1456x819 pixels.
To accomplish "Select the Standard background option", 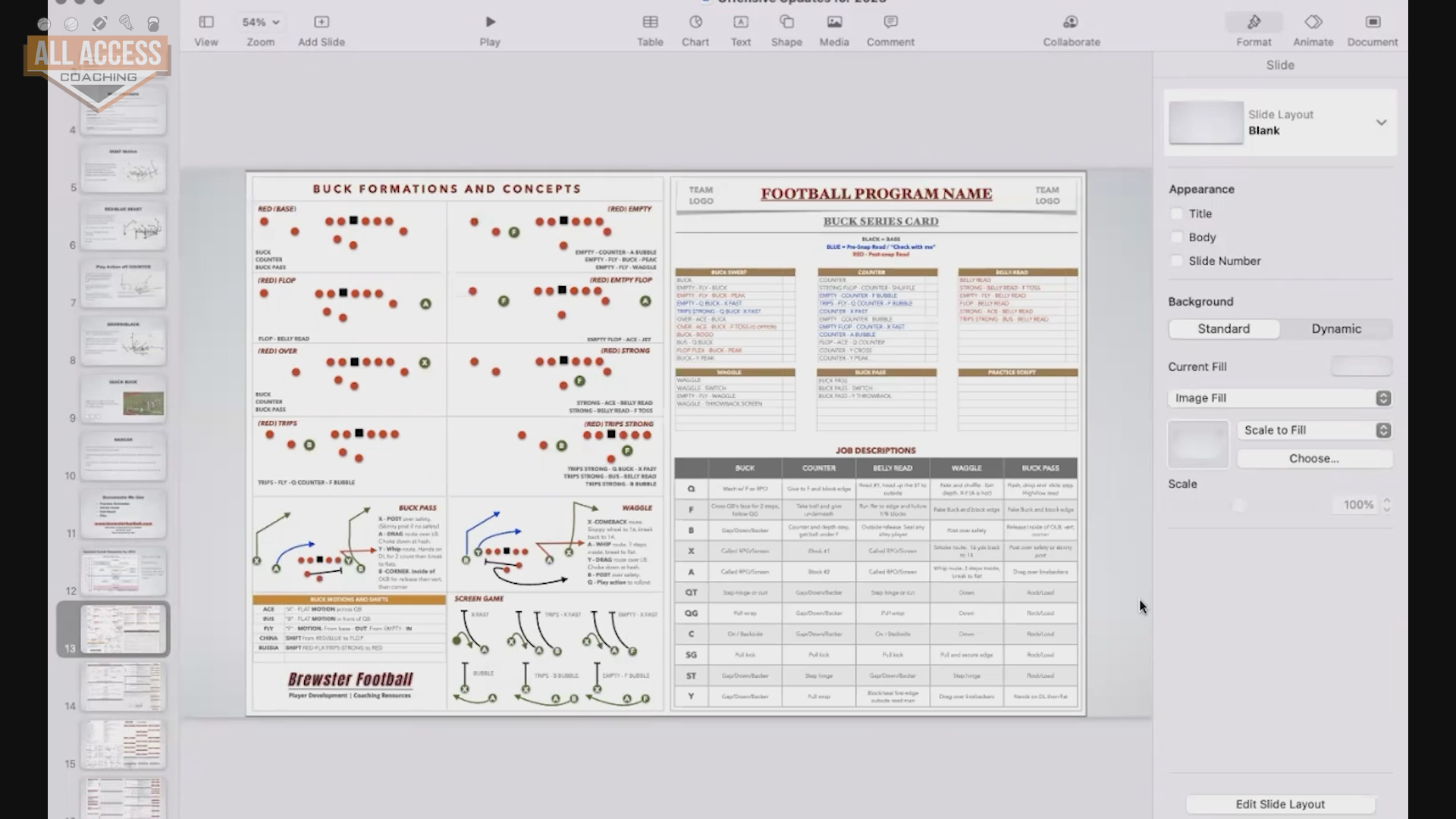I will 1224,328.
